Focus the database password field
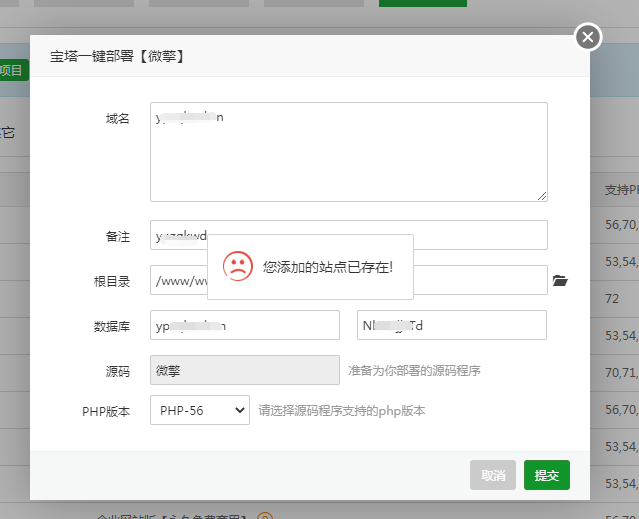 coord(452,325)
